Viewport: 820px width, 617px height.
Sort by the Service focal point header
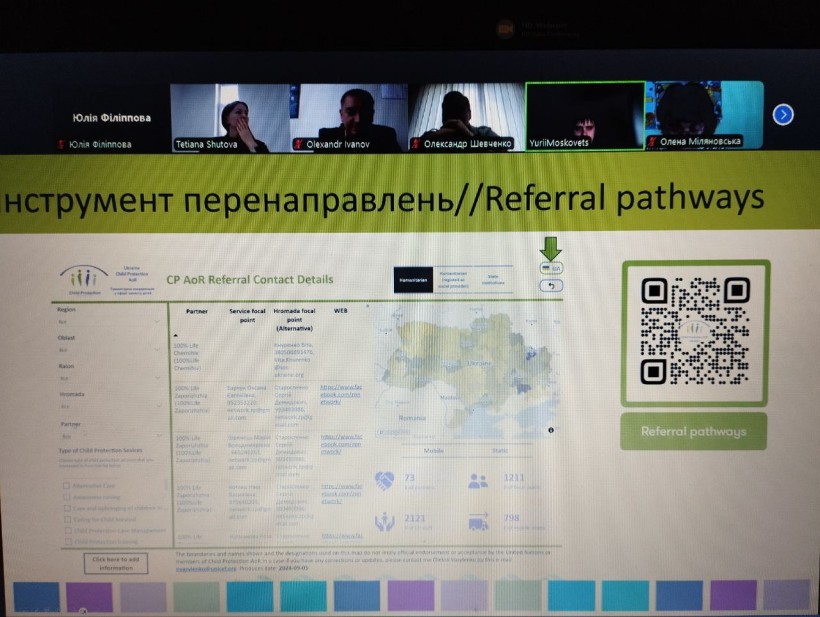pos(247,315)
